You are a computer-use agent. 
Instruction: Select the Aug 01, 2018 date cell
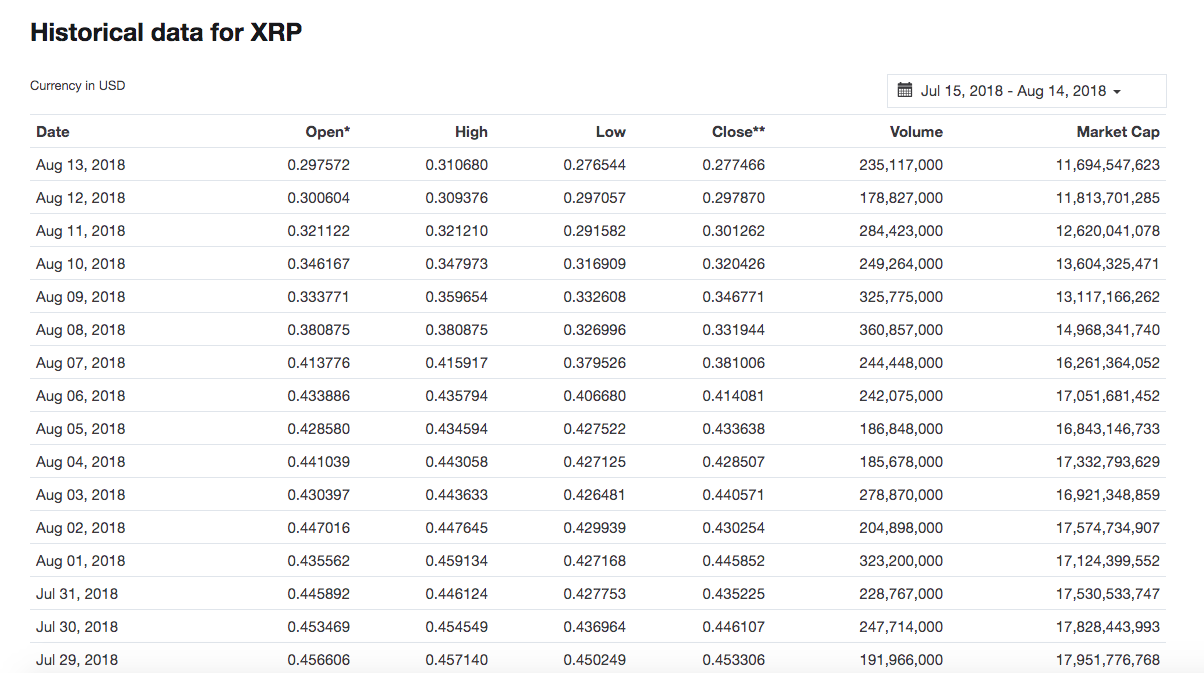click(x=81, y=561)
